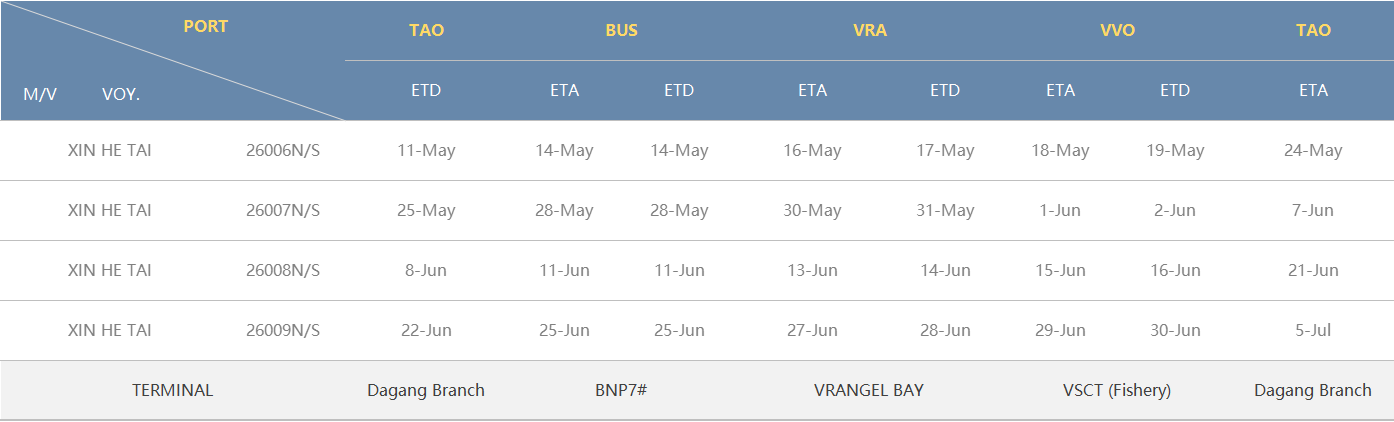This screenshot has height=422, width=1394.
Task: Click the TERMINAL row label
Action: click(x=173, y=391)
